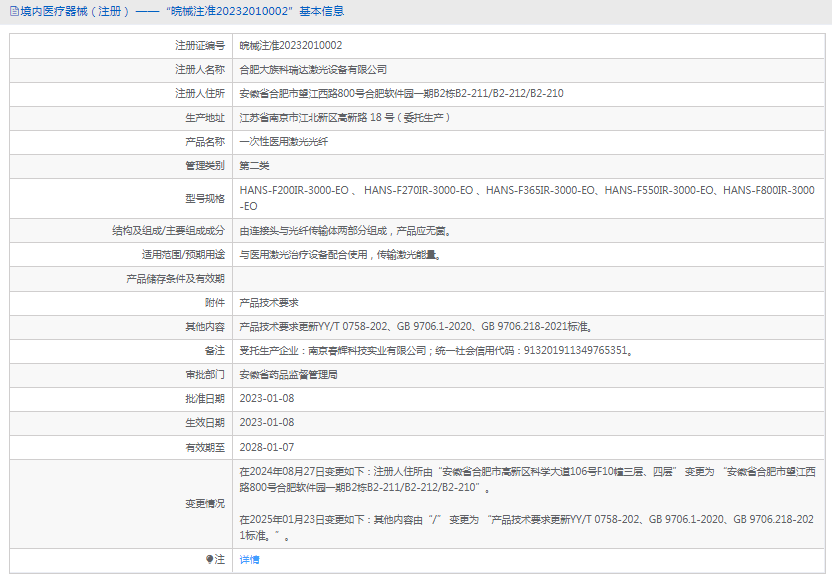
Task: Select product name 一次性医用激光光纤
Action: pyautogui.click(x=284, y=142)
